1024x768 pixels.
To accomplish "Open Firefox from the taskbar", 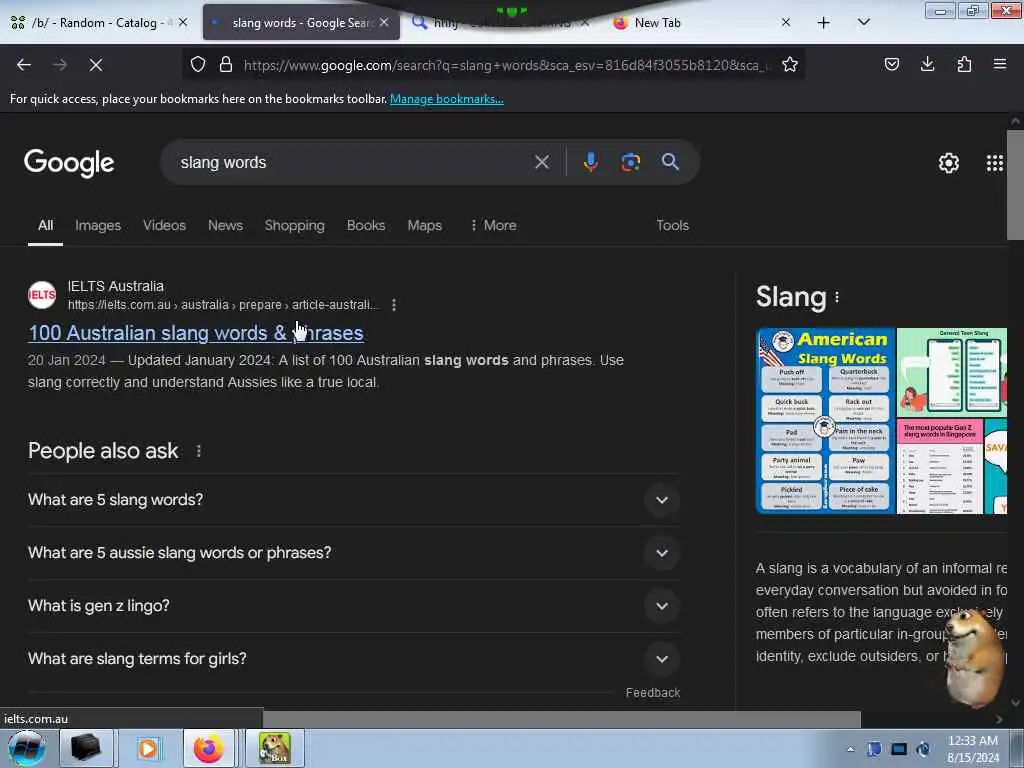I will click(x=208, y=748).
